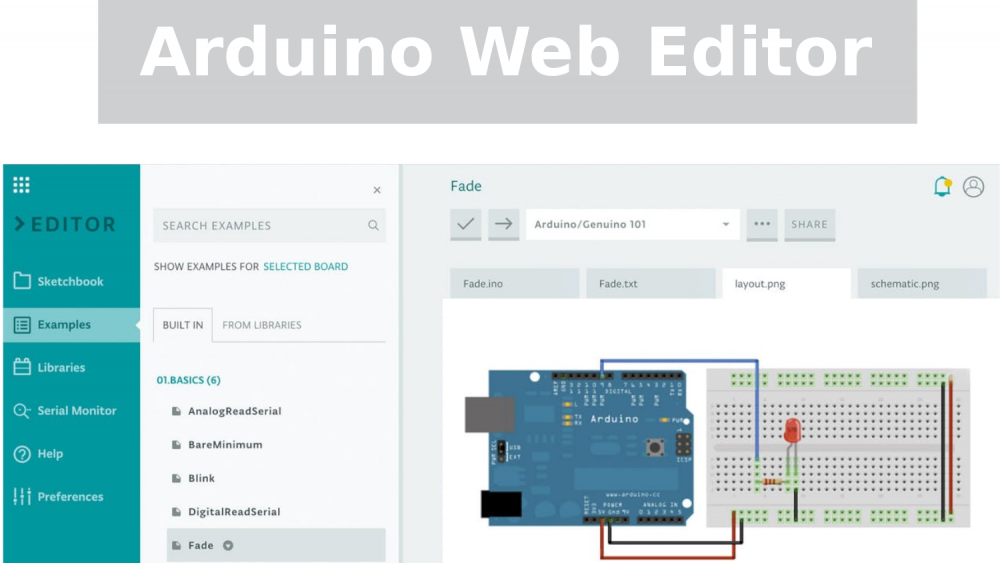Click the Blink file icon
Viewport: 1000px width, 563px height.
(x=176, y=478)
